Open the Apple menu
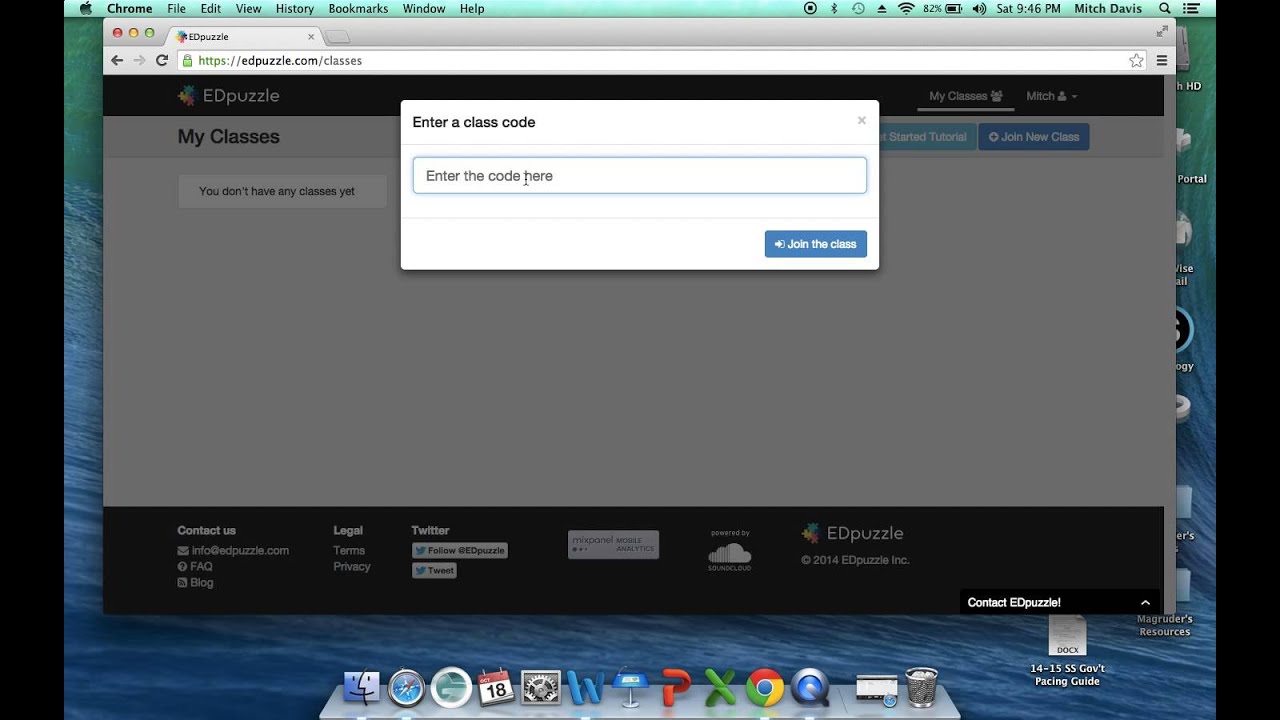The width and height of the screenshot is (1280, 720). click(x=85, y=8)
